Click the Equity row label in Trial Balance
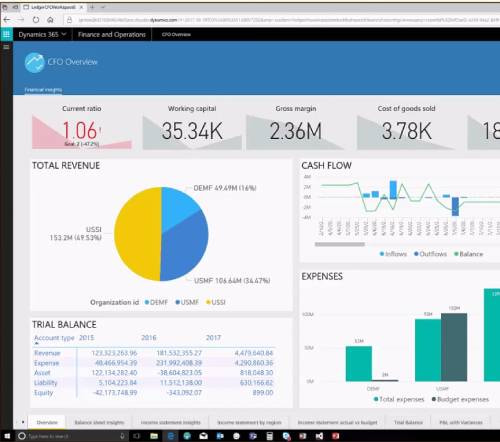Screen dimensions: 500x442 43,393
